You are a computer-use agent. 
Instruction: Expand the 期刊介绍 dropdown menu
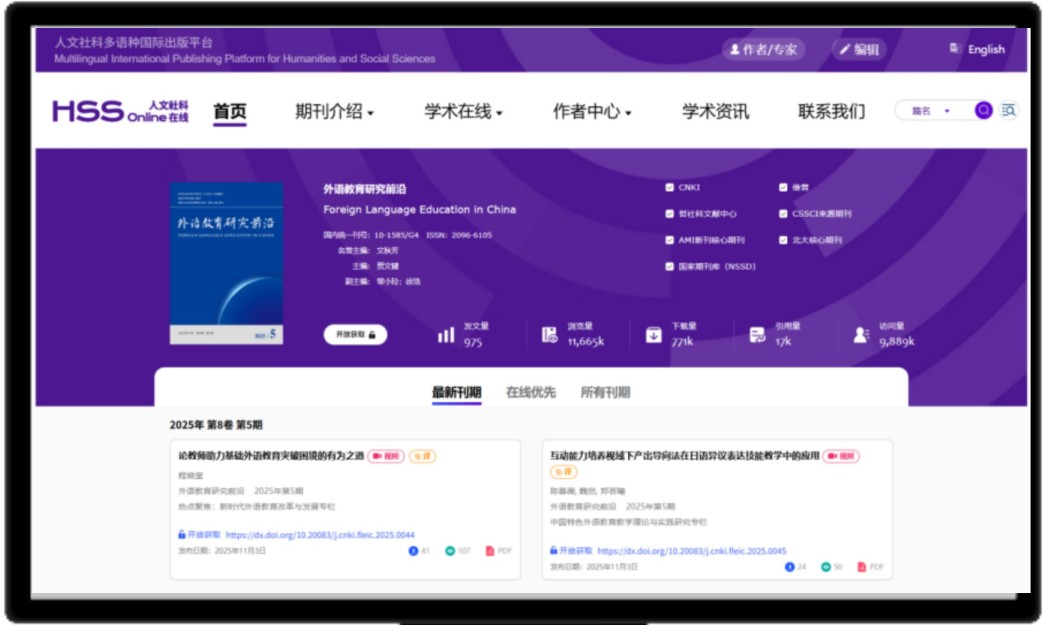(334, 112)
